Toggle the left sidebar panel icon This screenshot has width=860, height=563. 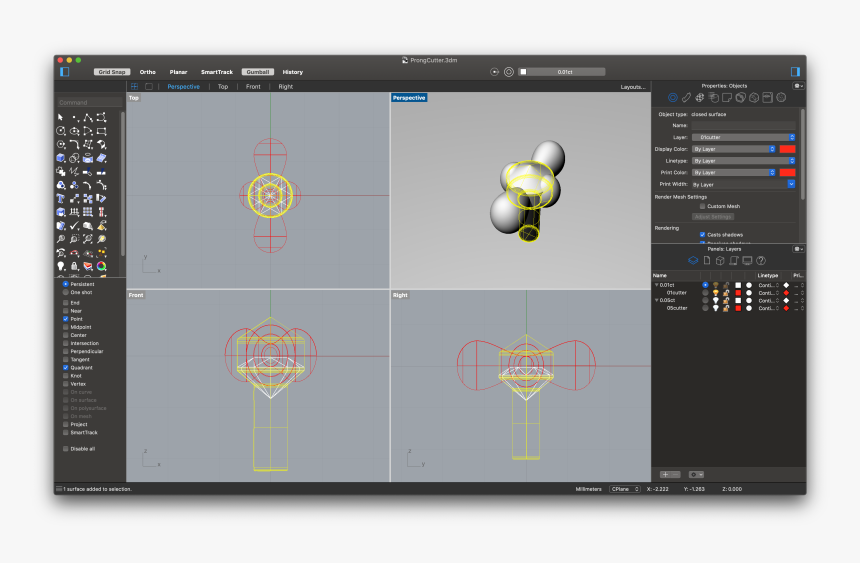coord(64,72)
